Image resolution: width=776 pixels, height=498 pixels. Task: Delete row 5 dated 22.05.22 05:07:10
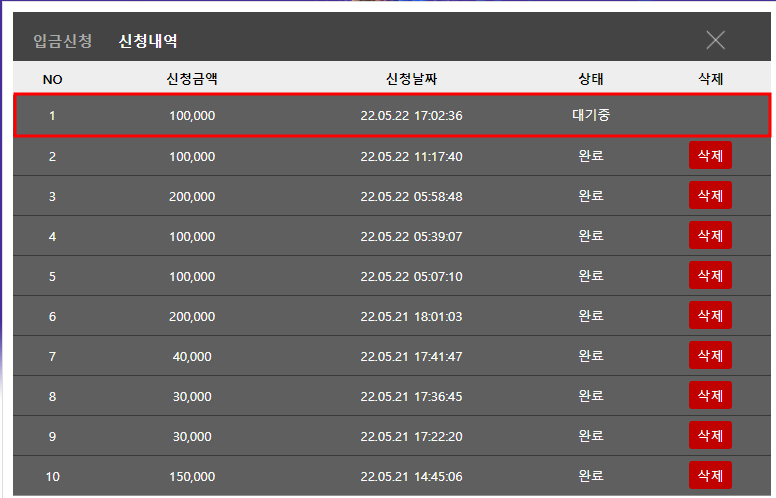coord(710,275)
